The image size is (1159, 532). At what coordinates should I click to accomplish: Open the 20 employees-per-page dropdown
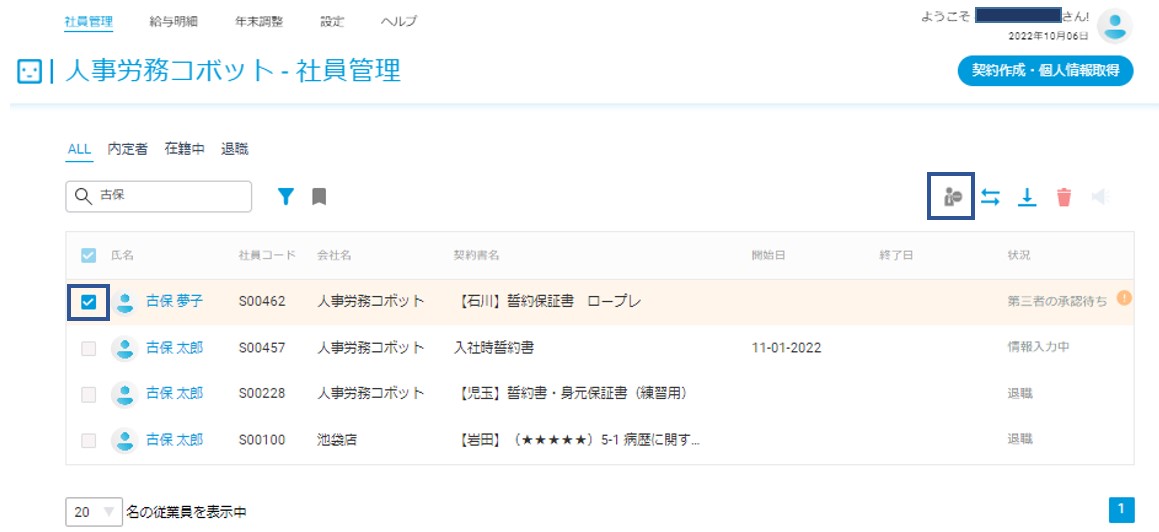click(x=94, y=511)
